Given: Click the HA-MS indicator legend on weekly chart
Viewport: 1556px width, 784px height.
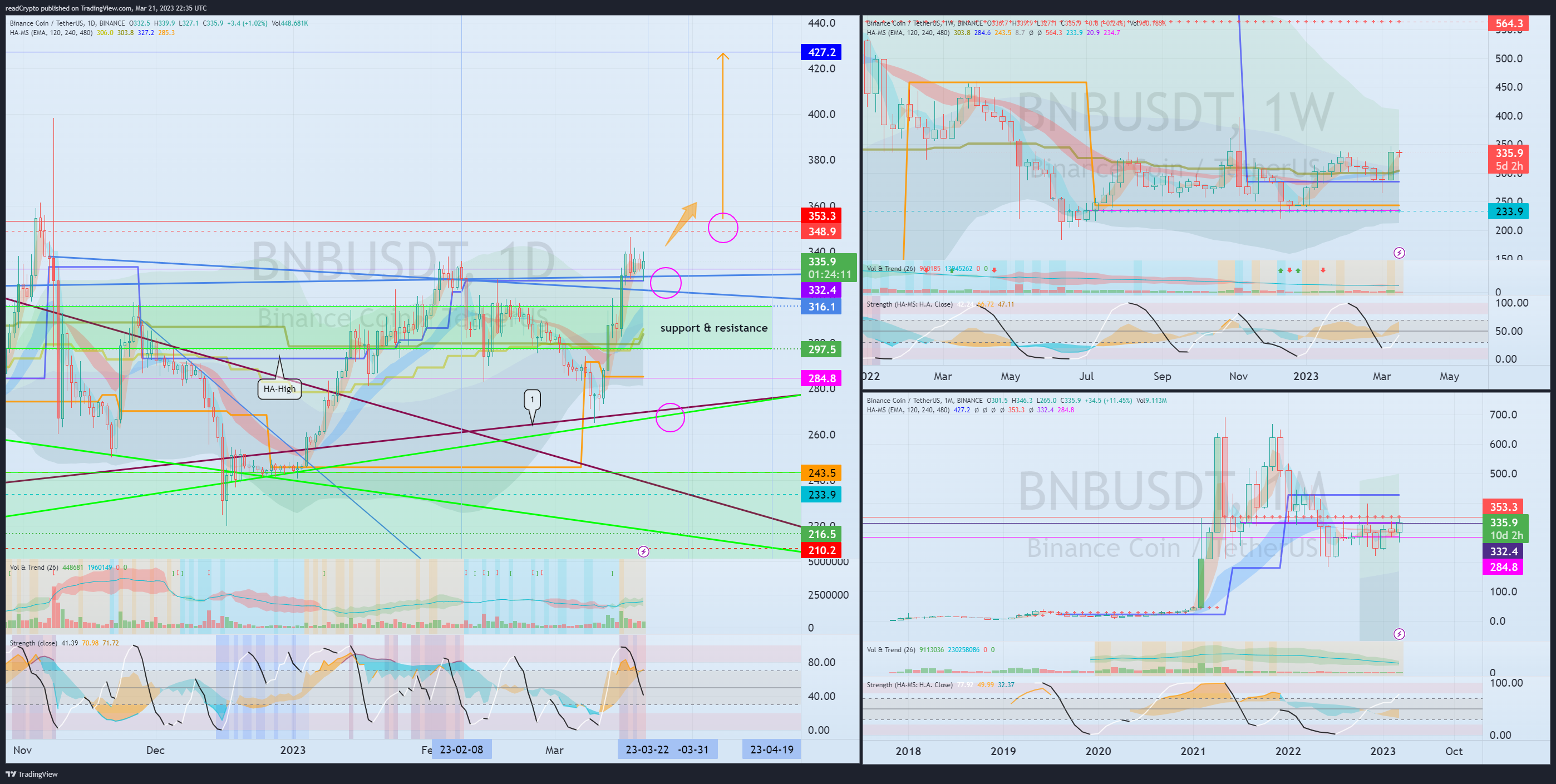Looking at the screenshot, I should pyautogui.click(x=993, y=33).
